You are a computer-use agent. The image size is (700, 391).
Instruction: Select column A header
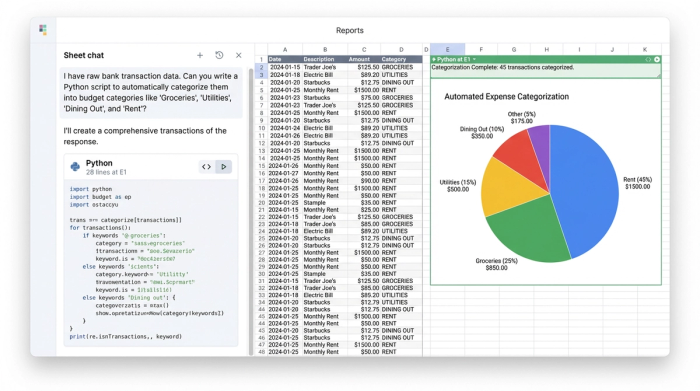tap(285, 50)
